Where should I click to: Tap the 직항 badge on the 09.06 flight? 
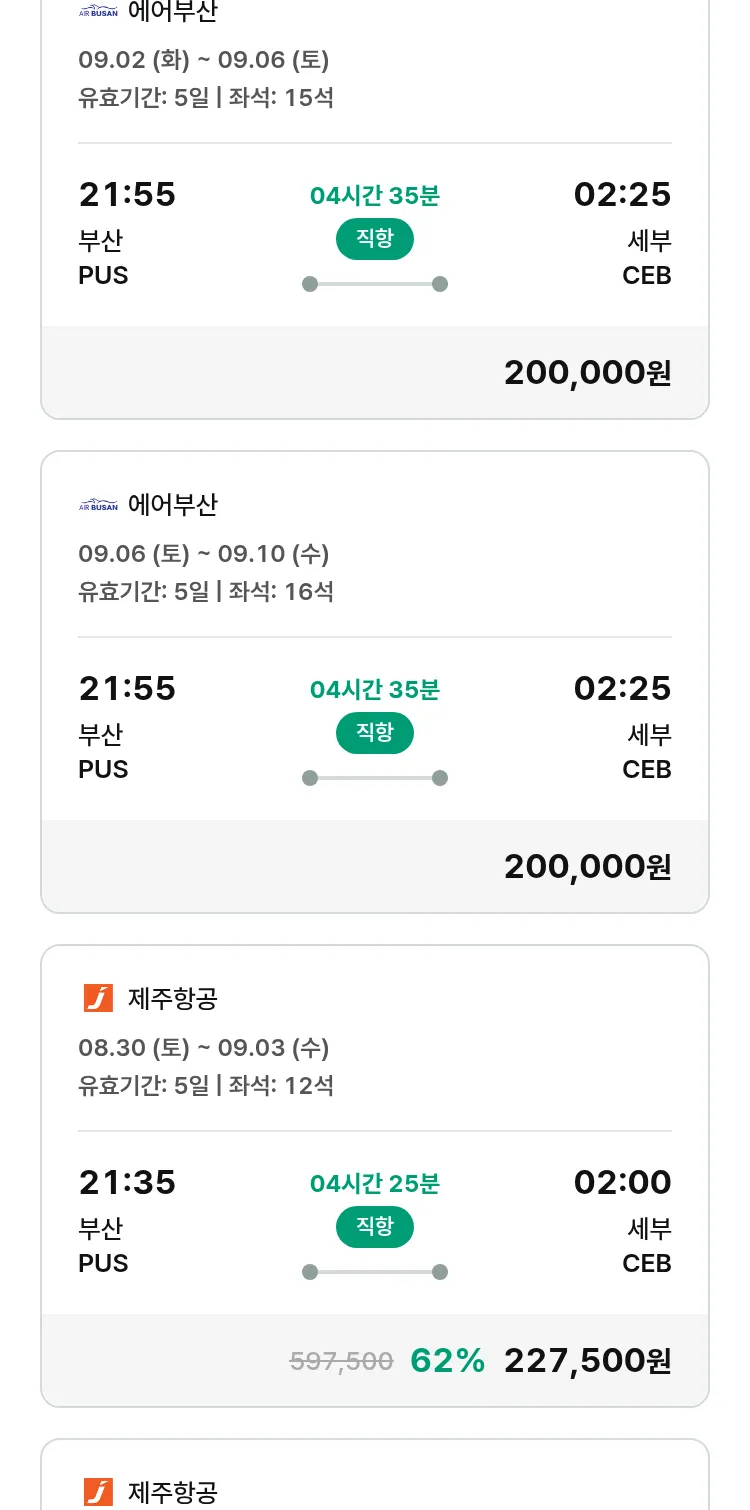pyautogui.click(x=374, y=733)
